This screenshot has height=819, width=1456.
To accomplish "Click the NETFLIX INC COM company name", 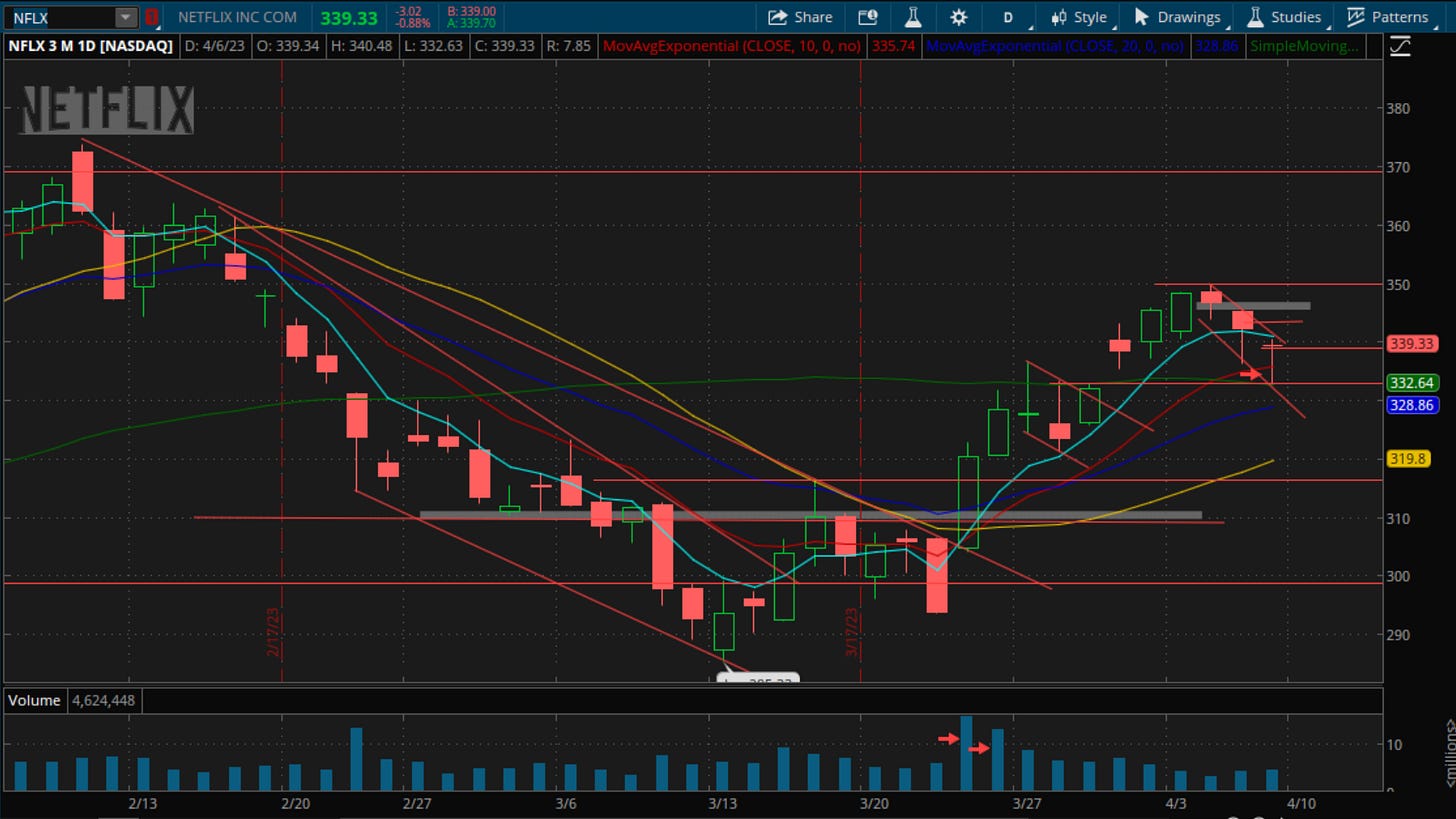I will click(237, 17).
